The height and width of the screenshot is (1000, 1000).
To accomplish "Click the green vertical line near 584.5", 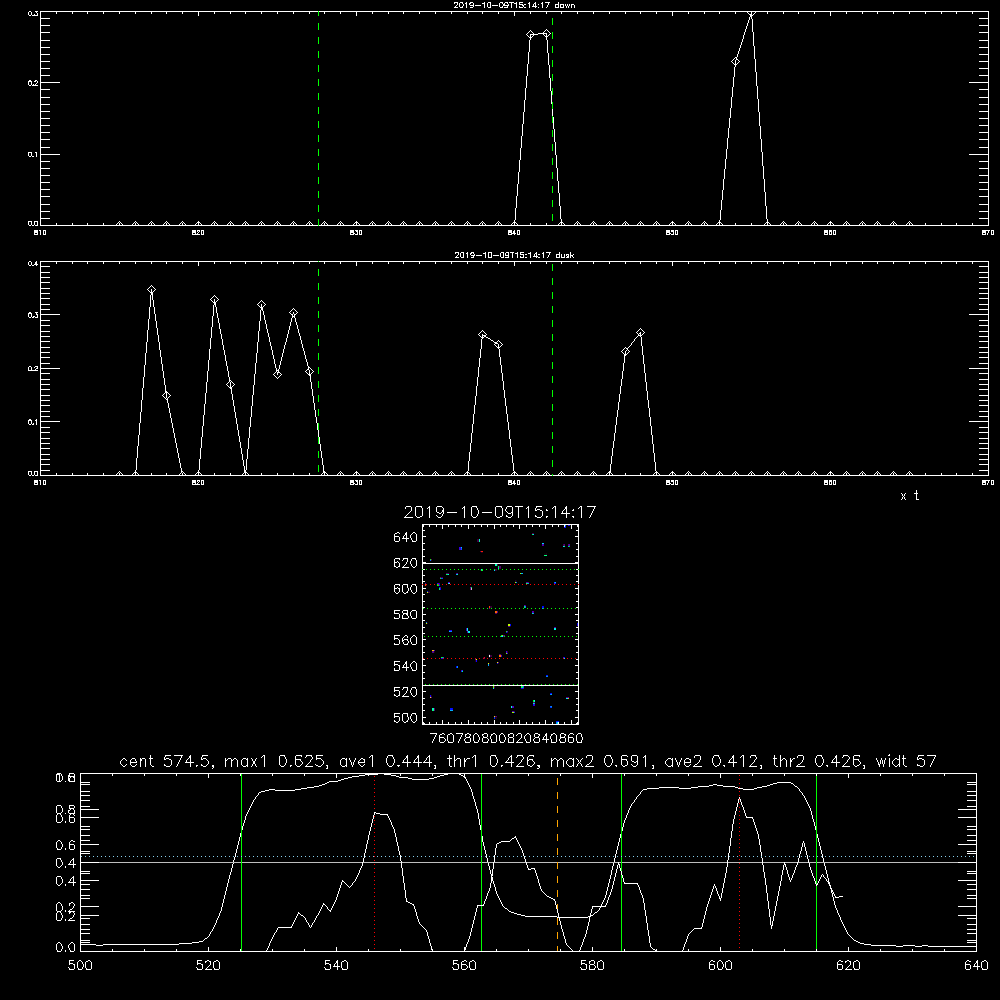I will 621,861.
